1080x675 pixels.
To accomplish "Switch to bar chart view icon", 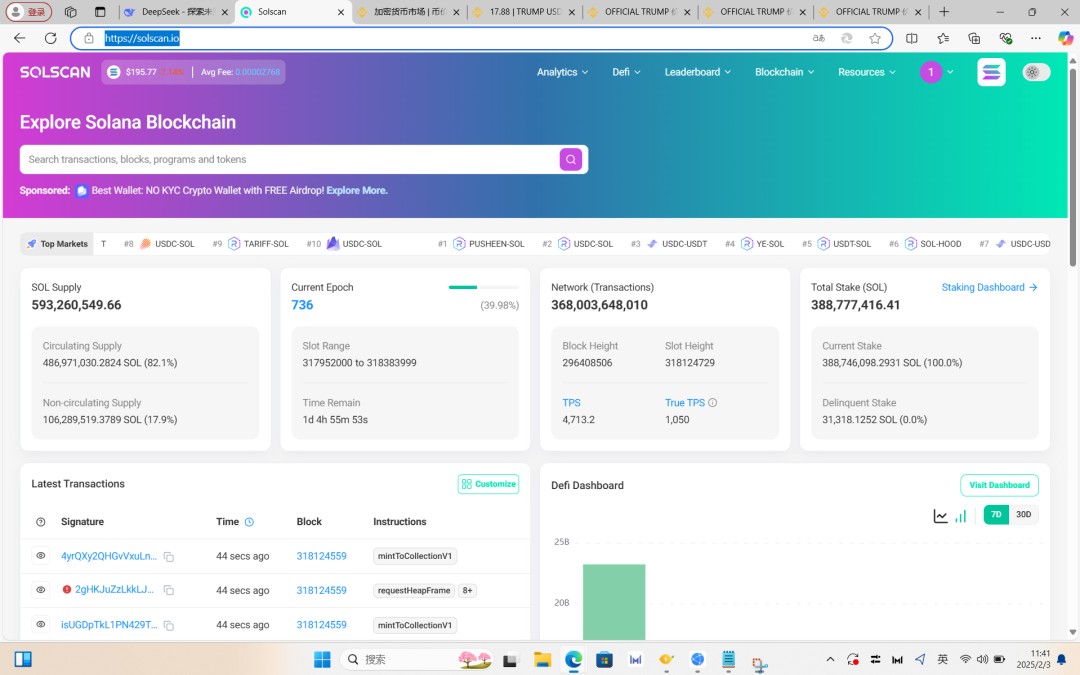I will [961, 516].
